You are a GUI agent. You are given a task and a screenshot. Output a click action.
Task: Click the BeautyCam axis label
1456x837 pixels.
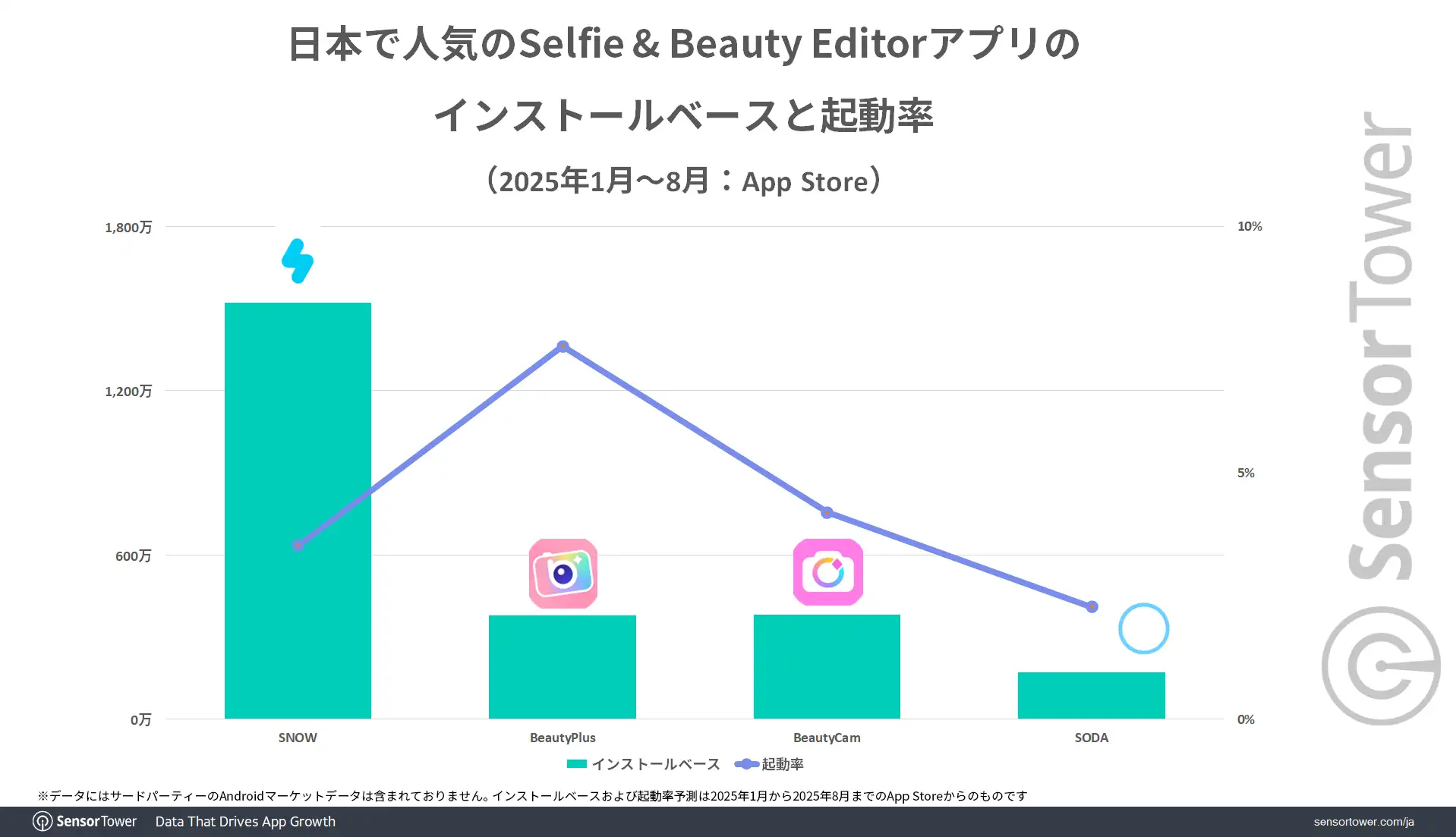[827, 738]
